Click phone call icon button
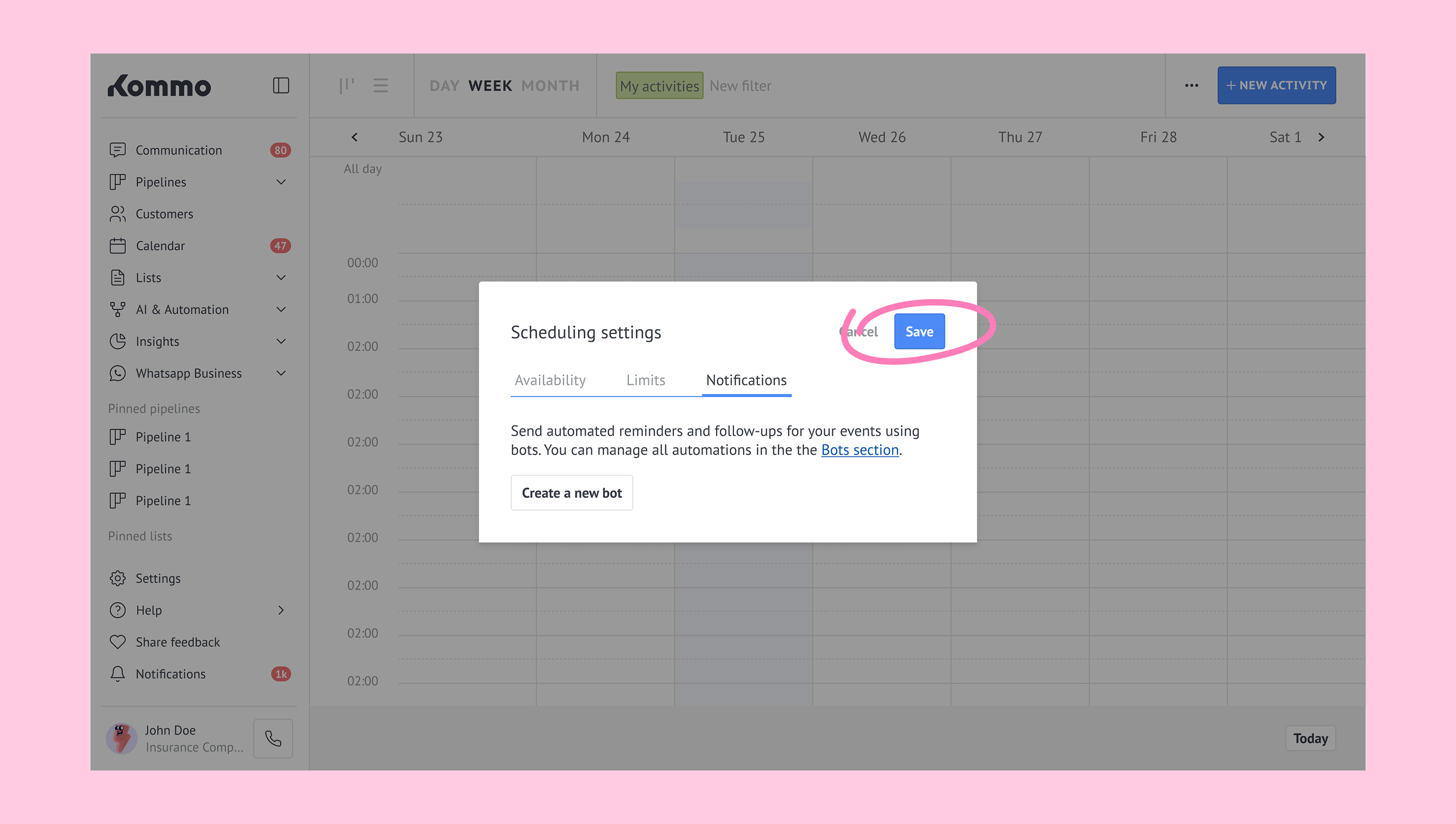Viewport: 1456px width, 824px height. coord(273,738)
